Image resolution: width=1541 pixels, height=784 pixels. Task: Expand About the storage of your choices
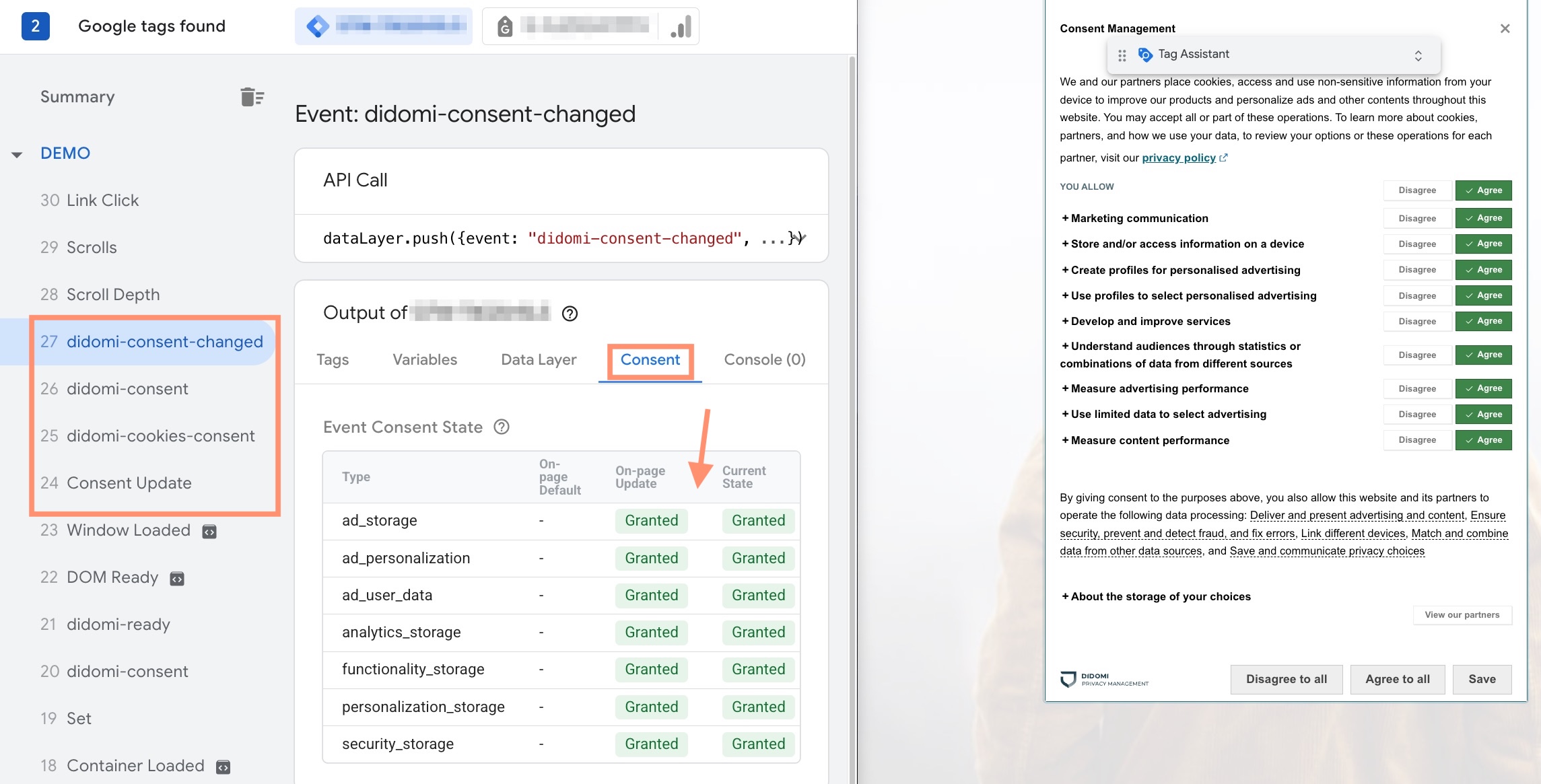[1155, 597]
